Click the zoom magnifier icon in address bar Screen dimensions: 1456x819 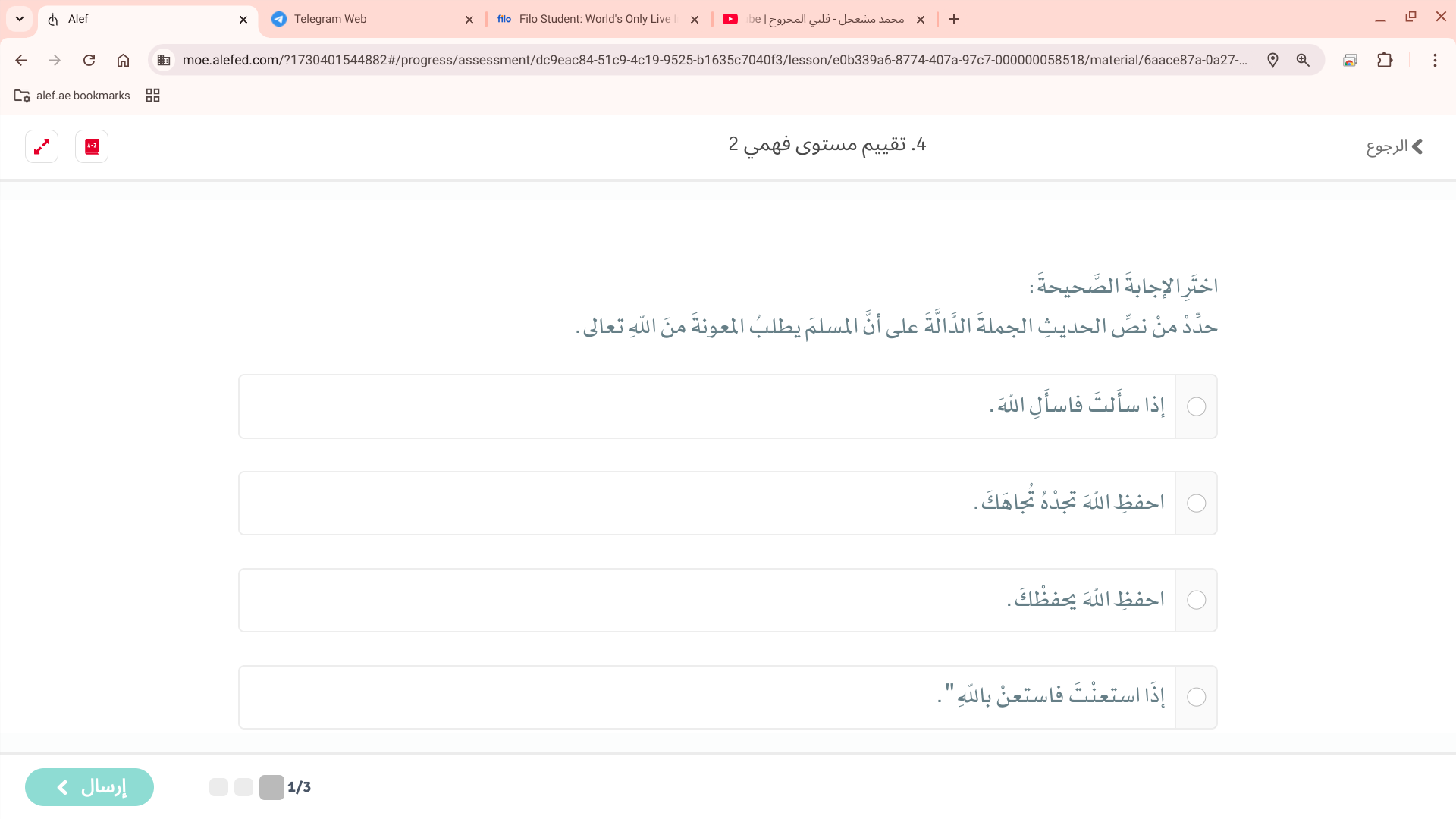[x=1303, y=60]
